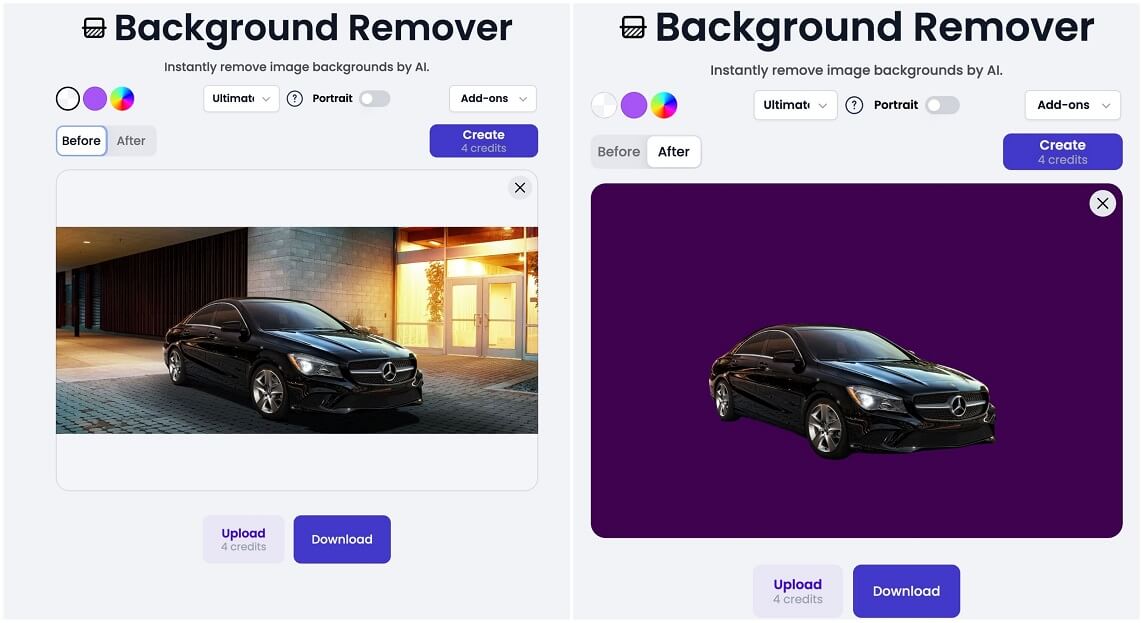Click the original car photo thumbnail
The width and height of the screenshot is (1143, 623).
[297, 330]
